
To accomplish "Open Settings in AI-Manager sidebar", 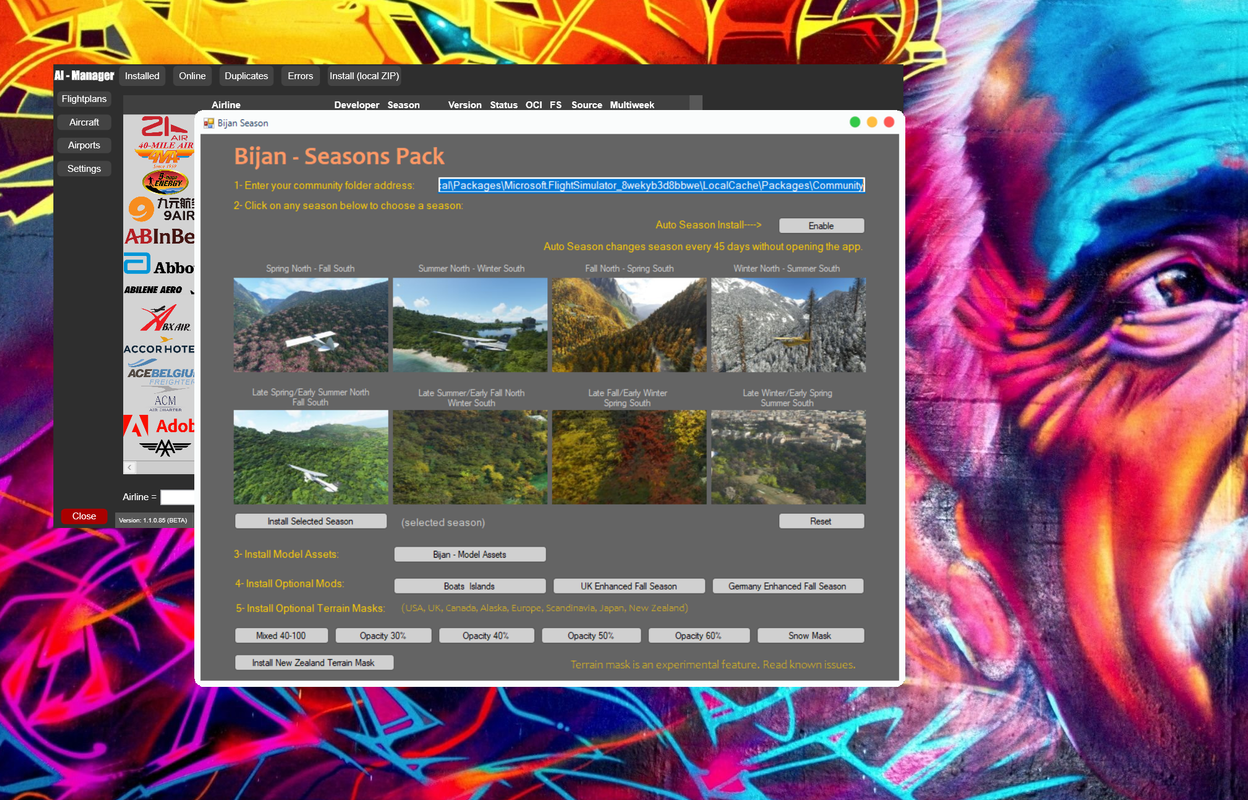I will [x=84, y=169].
